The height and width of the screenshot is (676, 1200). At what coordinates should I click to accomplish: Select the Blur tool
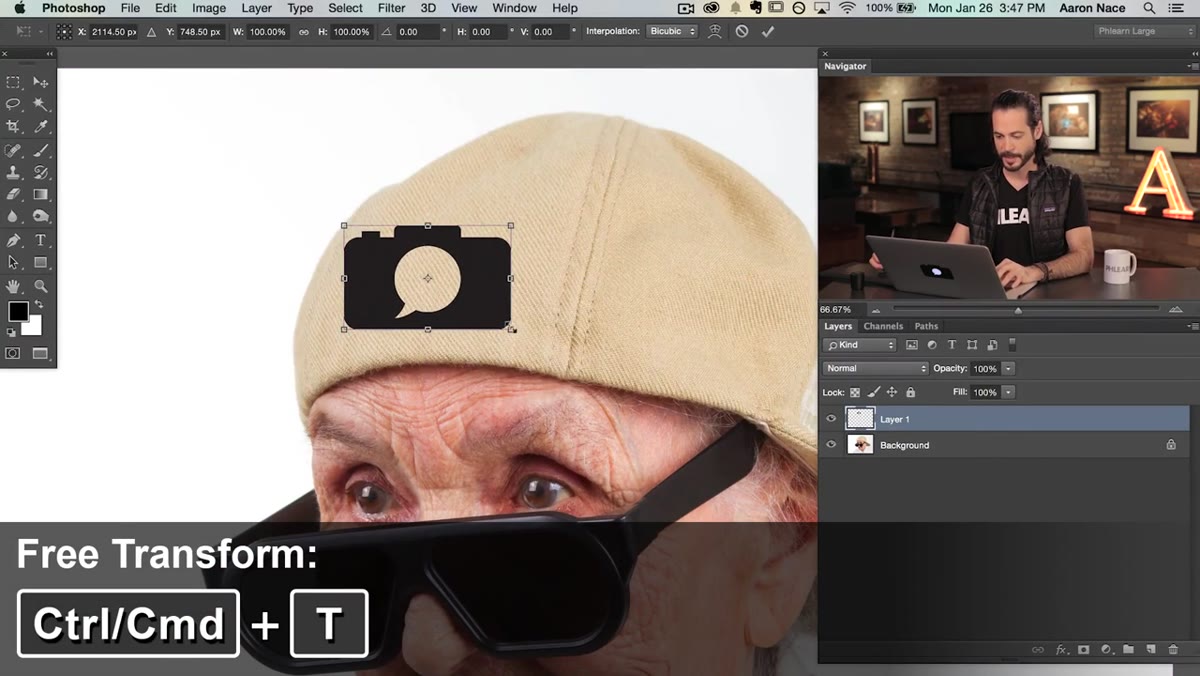(13, 216)
